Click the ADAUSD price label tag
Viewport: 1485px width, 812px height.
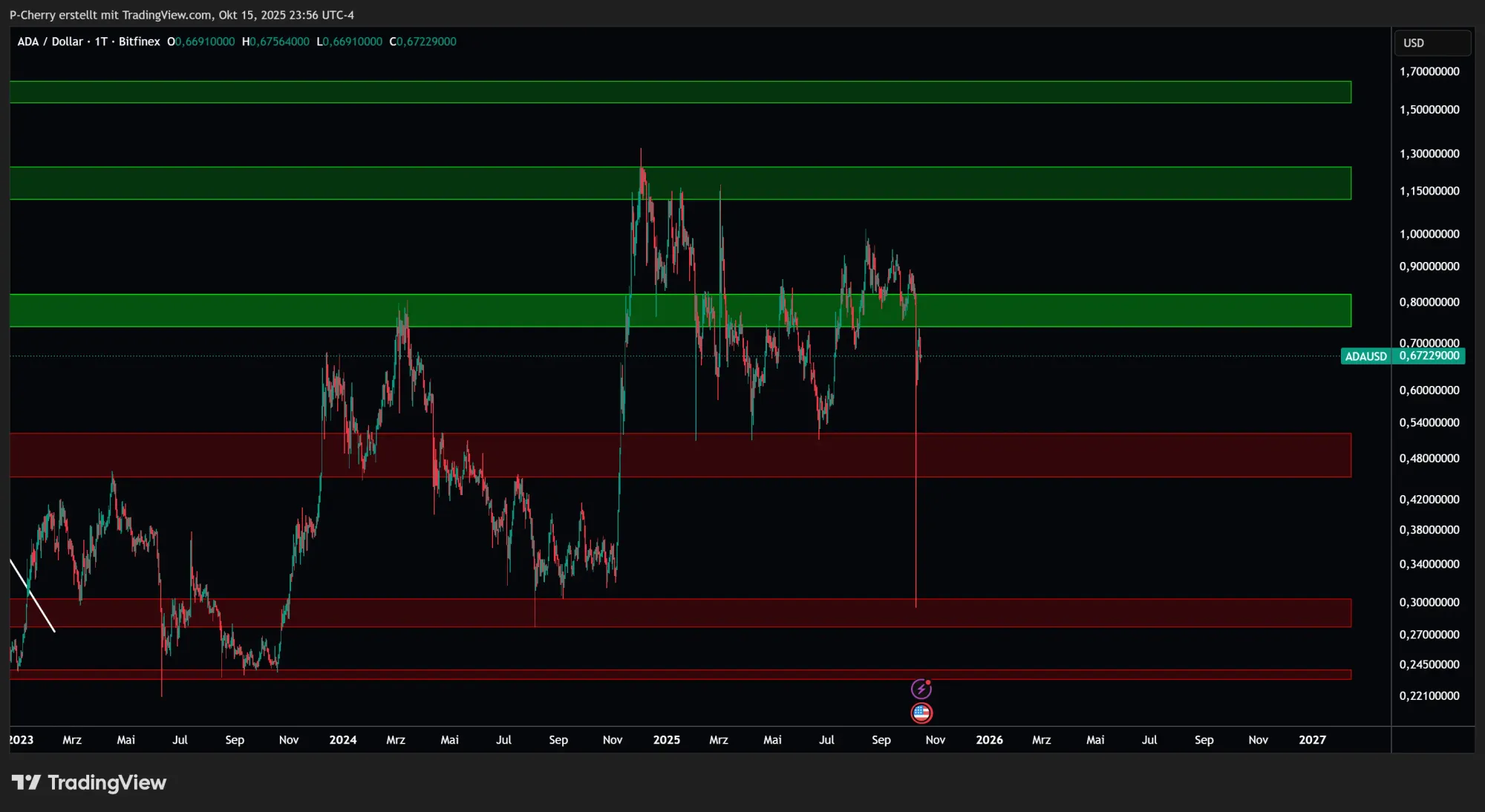(x=1365, y=356)
